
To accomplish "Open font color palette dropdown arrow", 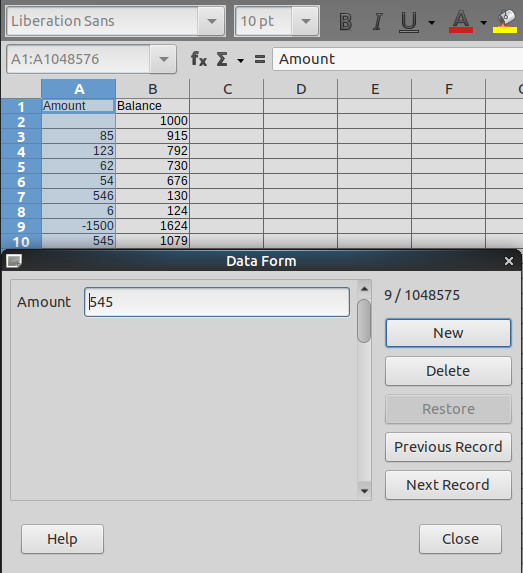I will pos(484,23).
